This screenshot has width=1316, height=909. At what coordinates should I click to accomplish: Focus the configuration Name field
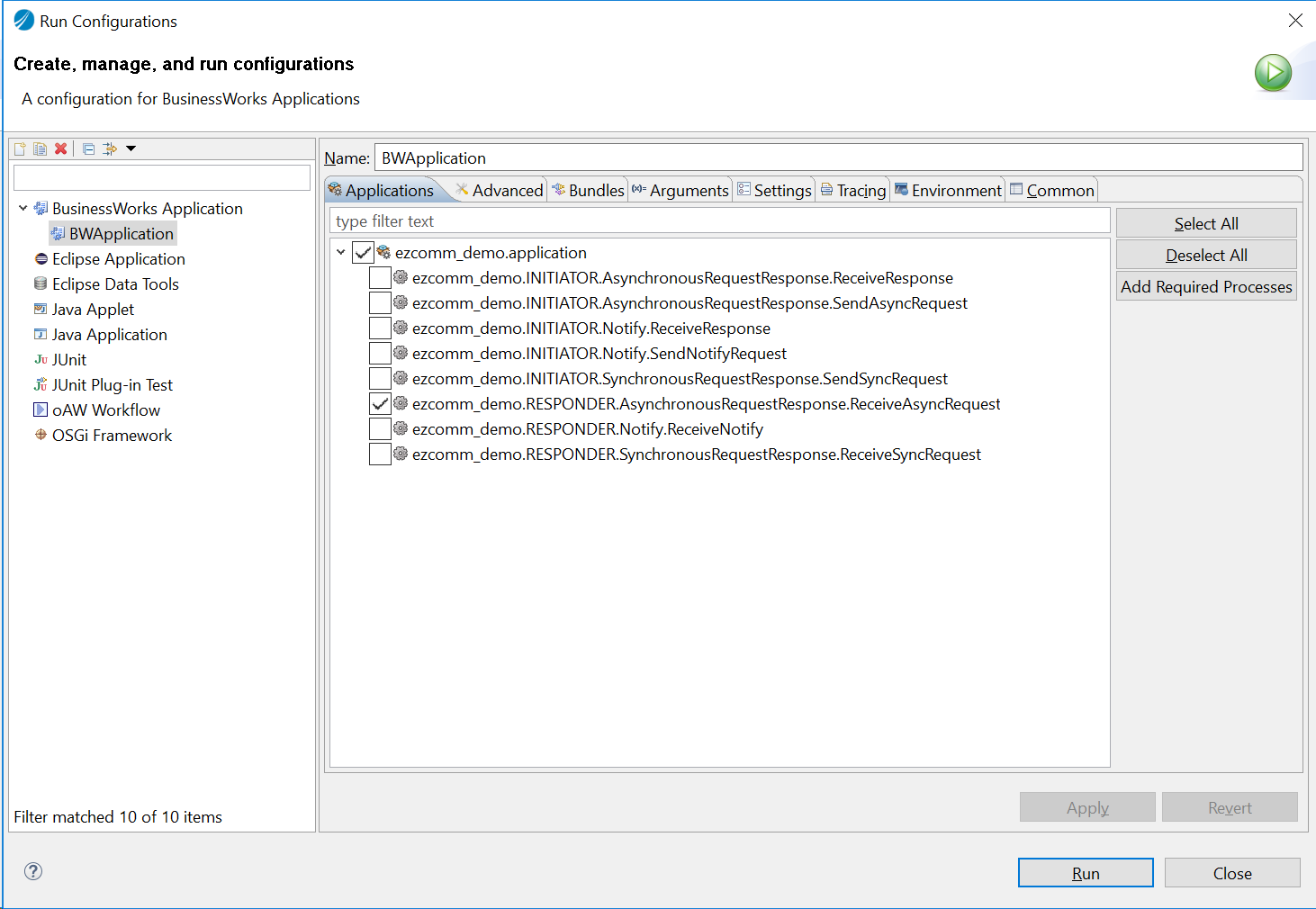pos(838,157)
